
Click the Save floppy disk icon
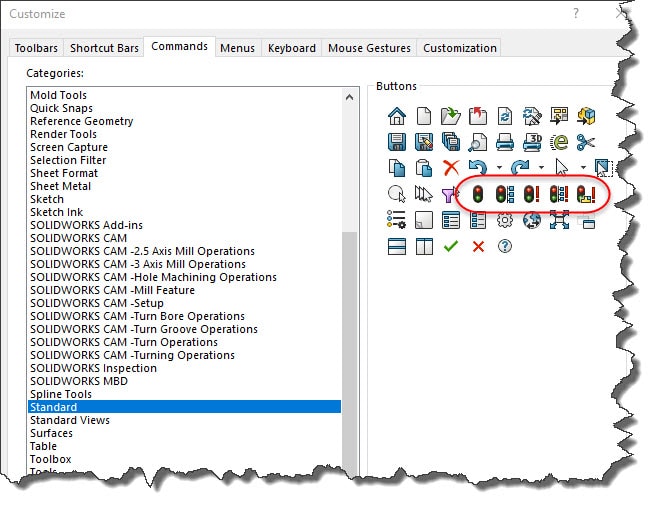click(397, 142)
